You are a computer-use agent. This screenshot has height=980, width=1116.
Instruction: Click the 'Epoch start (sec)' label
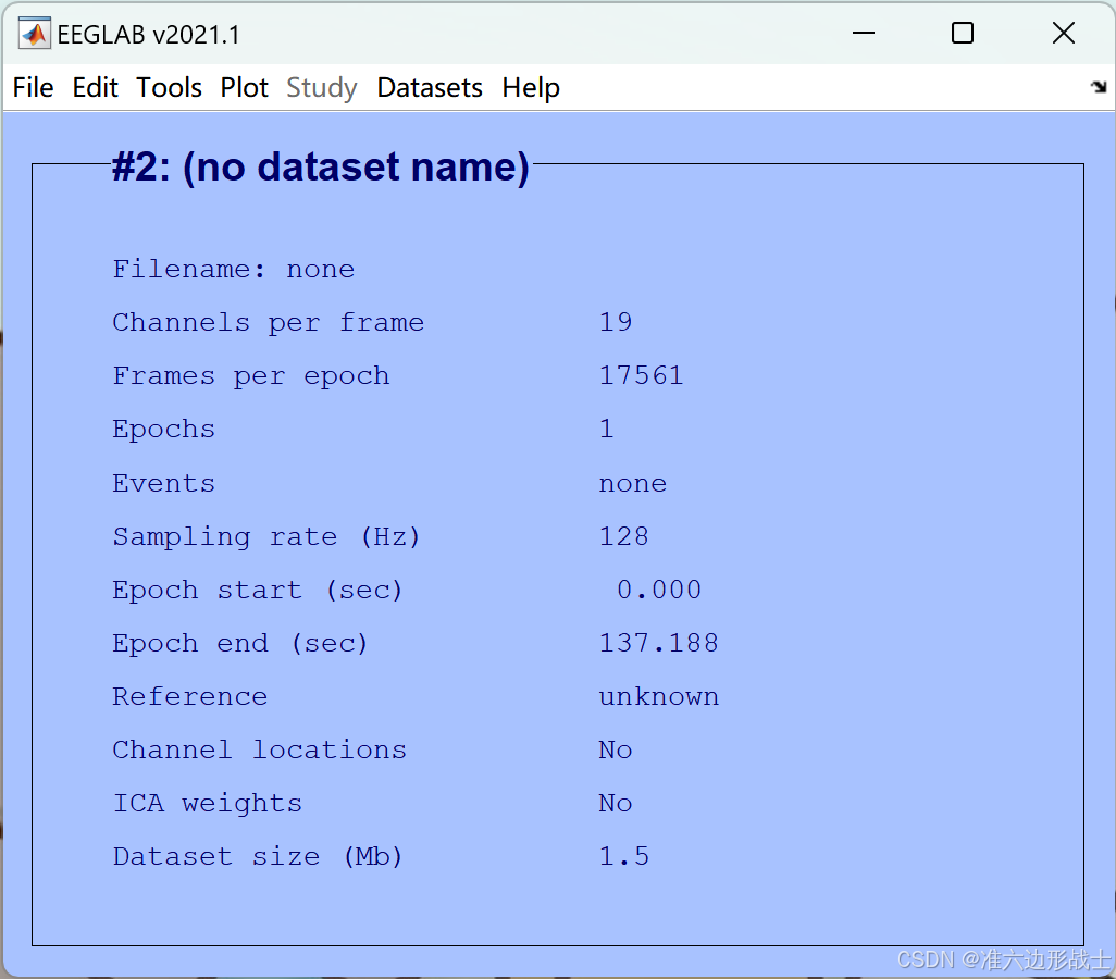click(x=258, y=591)
